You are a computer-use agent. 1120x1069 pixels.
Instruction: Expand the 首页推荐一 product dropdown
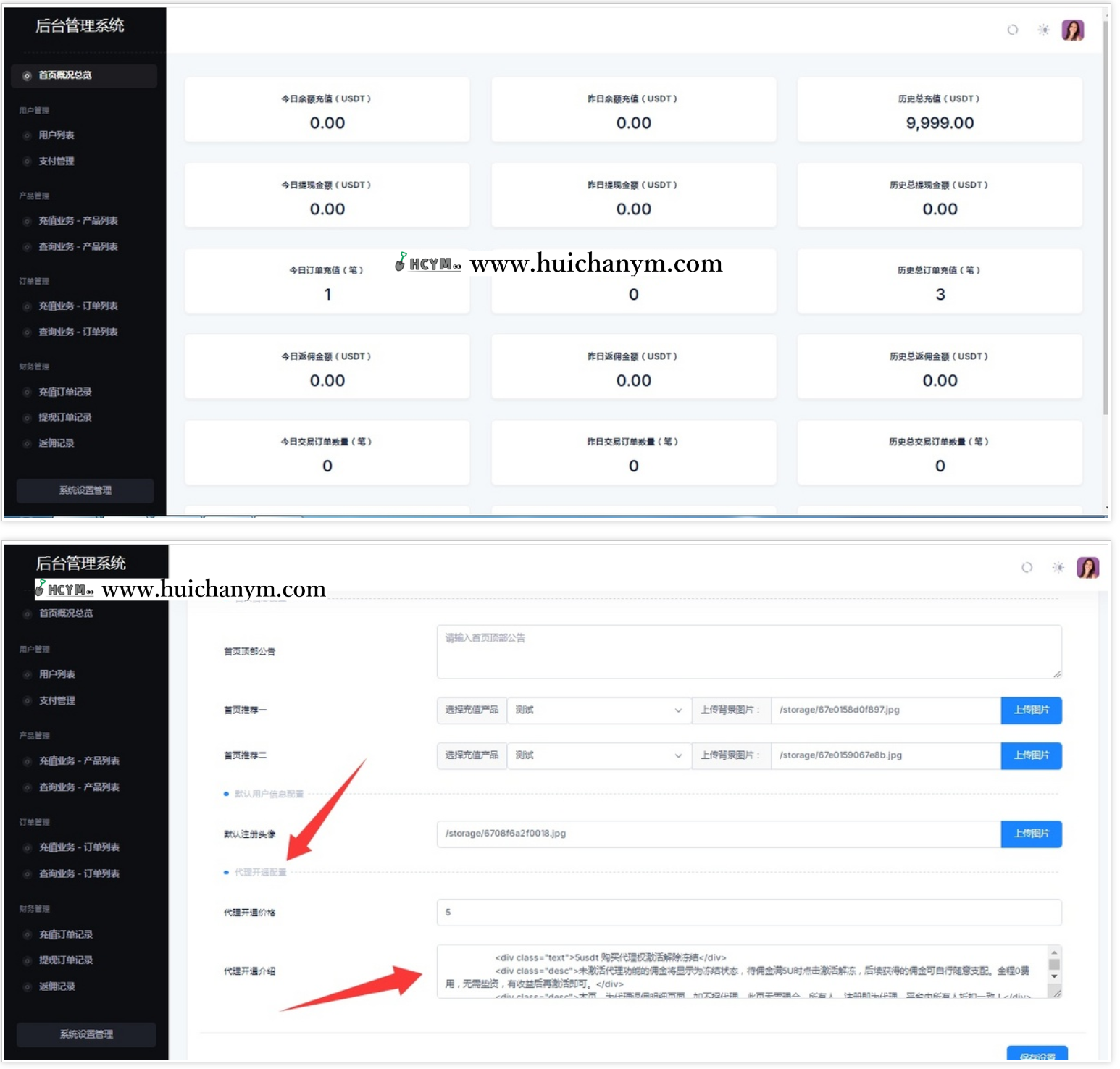pos(598,710)
